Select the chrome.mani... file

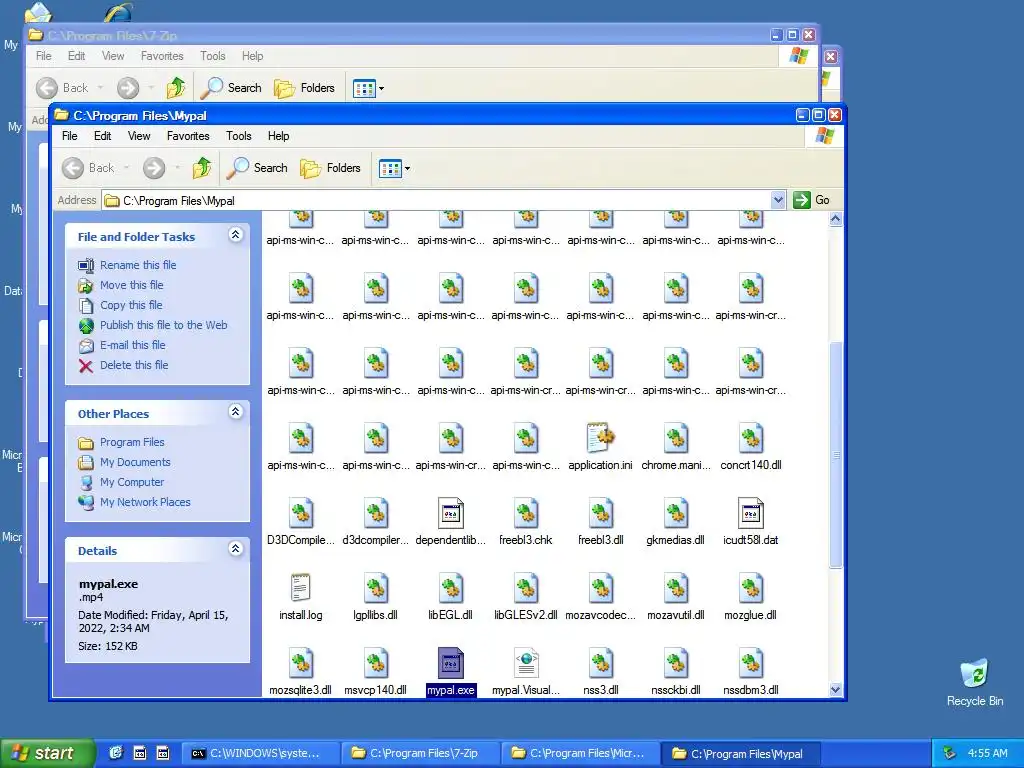675,448
